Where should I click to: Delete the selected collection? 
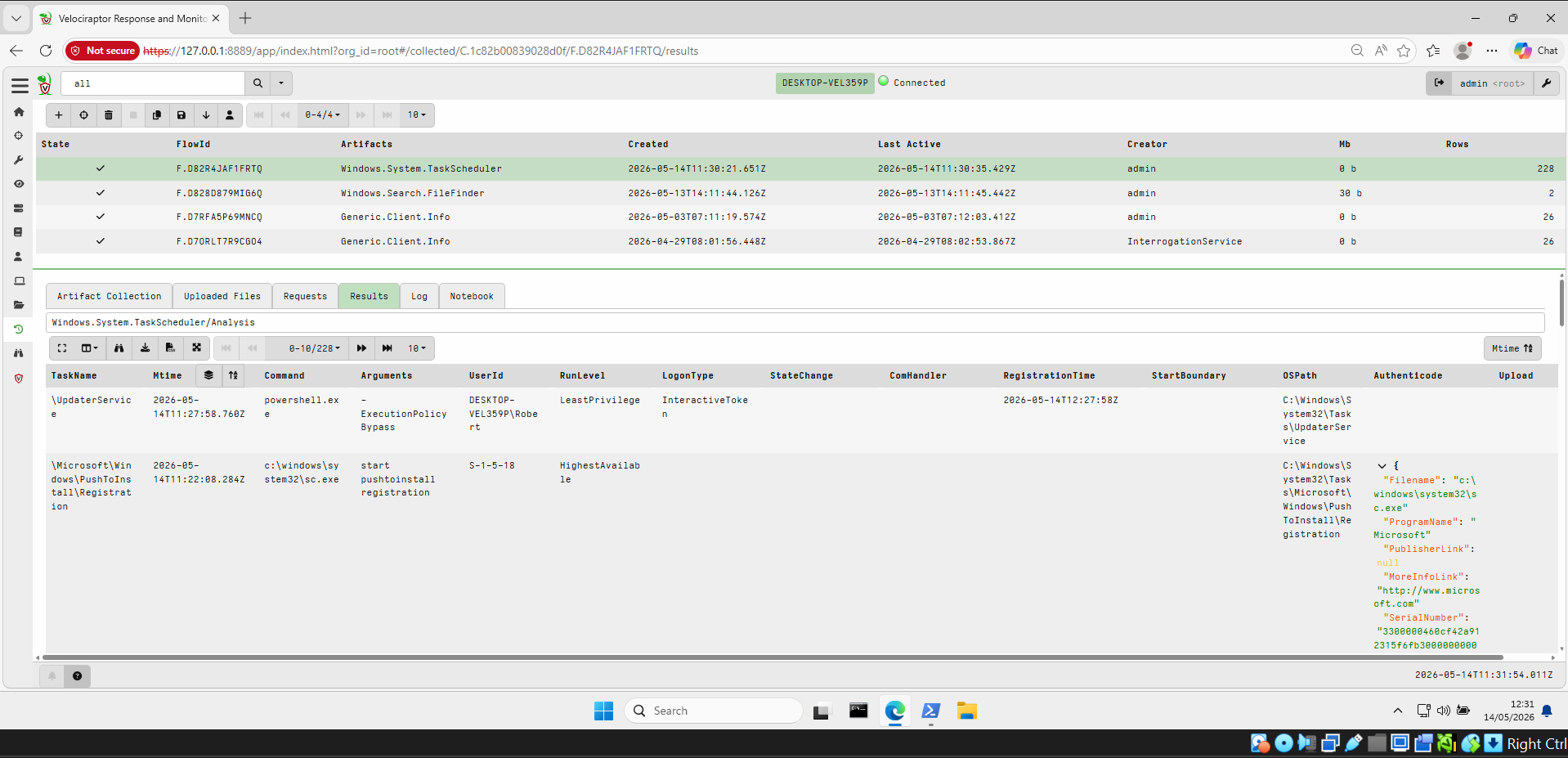click(108, 115)
